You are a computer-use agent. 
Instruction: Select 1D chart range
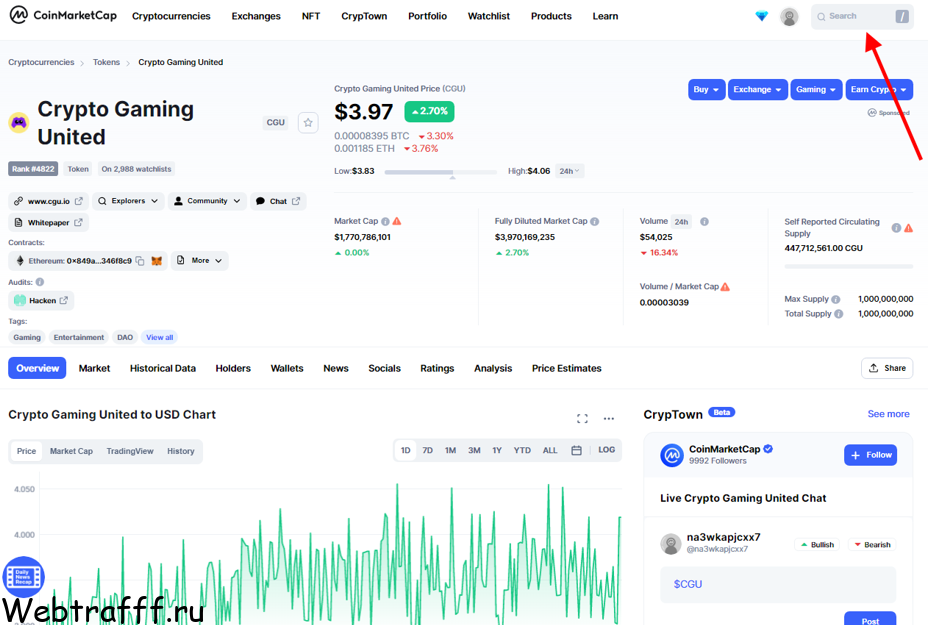tap(405, 450)
